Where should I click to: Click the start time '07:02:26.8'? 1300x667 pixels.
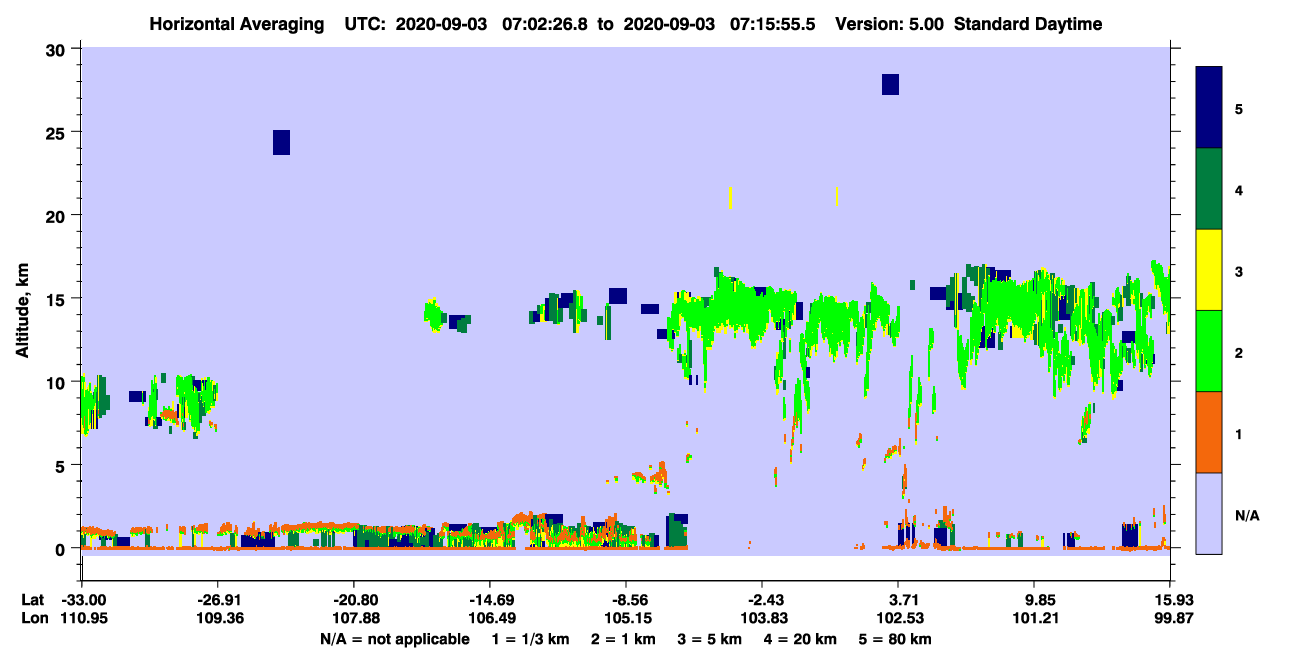[x=546, y=24]
